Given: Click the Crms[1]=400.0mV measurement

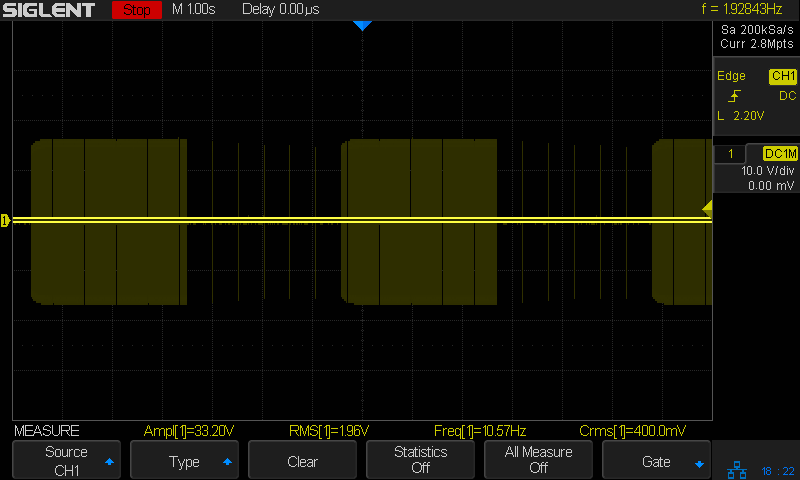Looking at the screenshot, I should pyautogui.click(x=633, y=431).
